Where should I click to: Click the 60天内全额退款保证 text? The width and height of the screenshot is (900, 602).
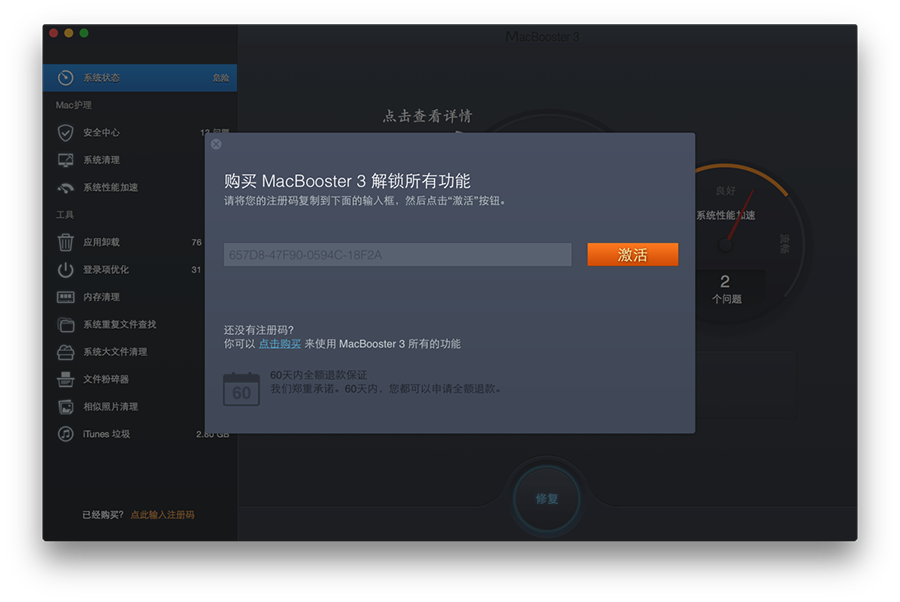(x=319, y=375)
